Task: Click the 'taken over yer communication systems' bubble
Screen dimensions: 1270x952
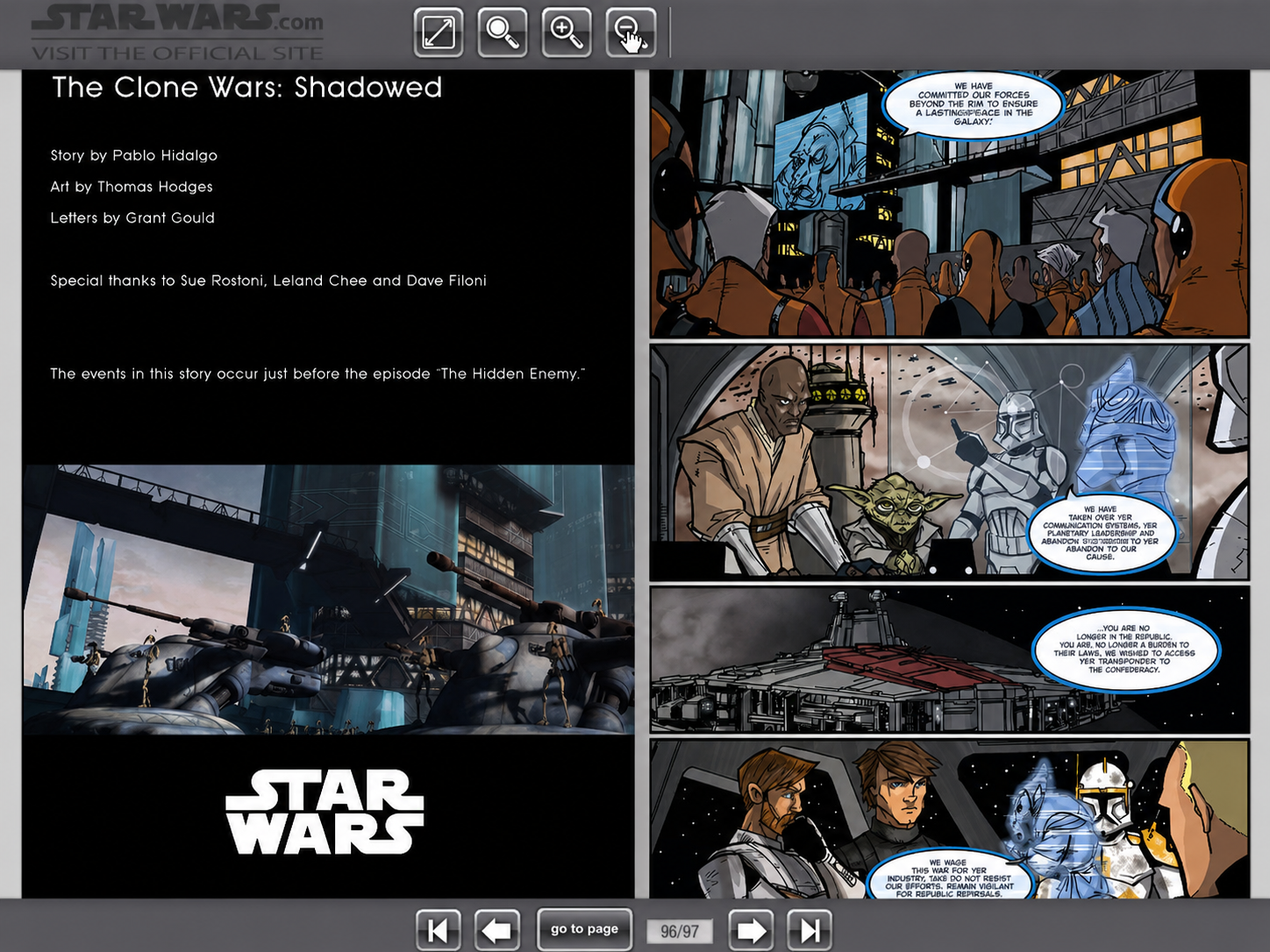Action: 1100,532
